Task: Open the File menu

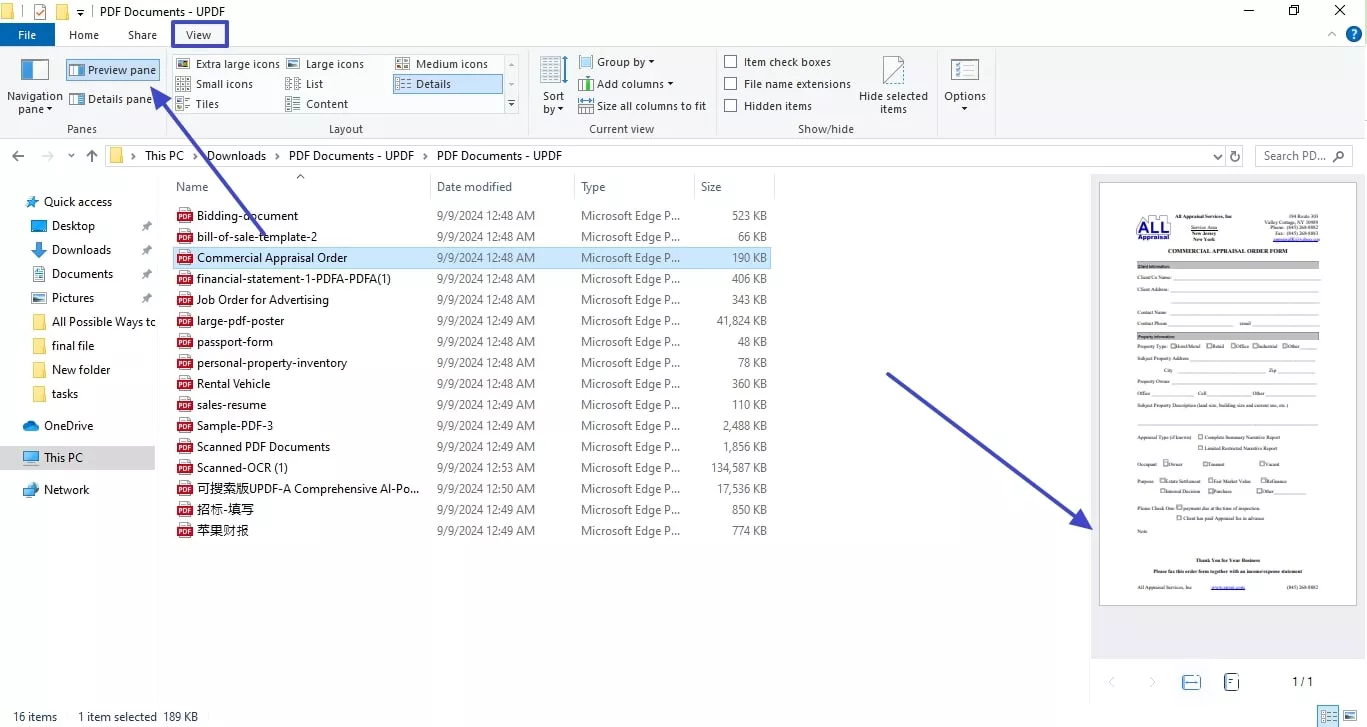Action: point(27,34)
